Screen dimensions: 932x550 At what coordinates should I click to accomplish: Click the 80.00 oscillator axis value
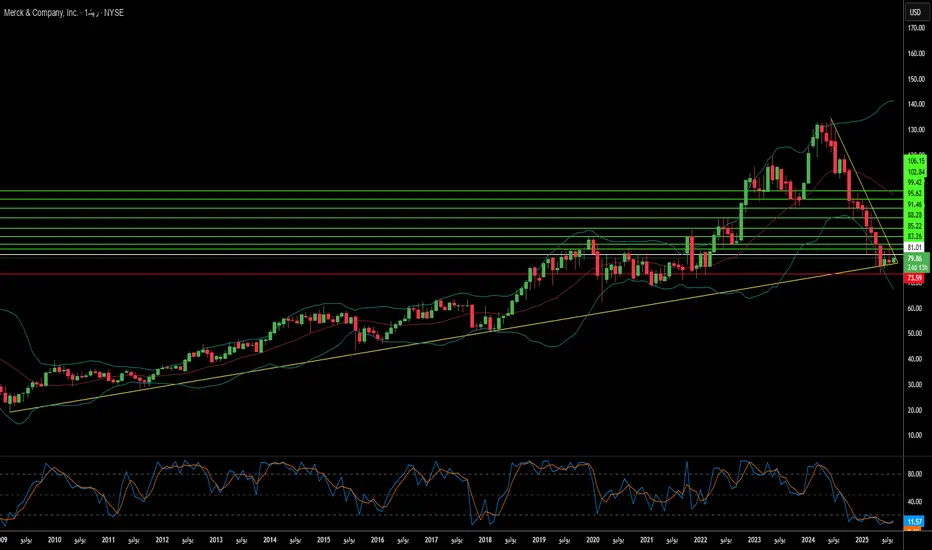pos(915,474)
